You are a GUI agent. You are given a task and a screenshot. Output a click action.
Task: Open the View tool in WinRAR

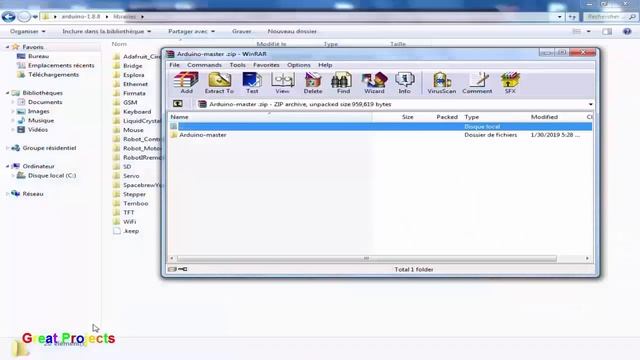click(282, 82)
